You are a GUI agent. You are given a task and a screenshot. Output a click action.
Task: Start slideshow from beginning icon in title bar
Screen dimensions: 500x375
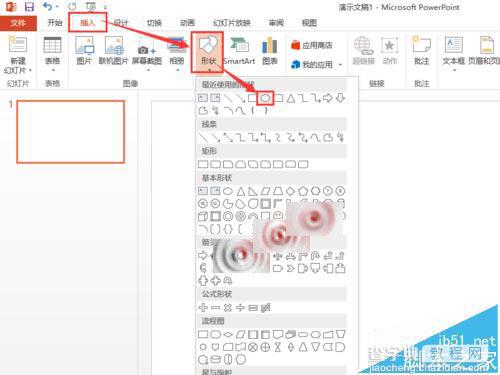(90, 7)
